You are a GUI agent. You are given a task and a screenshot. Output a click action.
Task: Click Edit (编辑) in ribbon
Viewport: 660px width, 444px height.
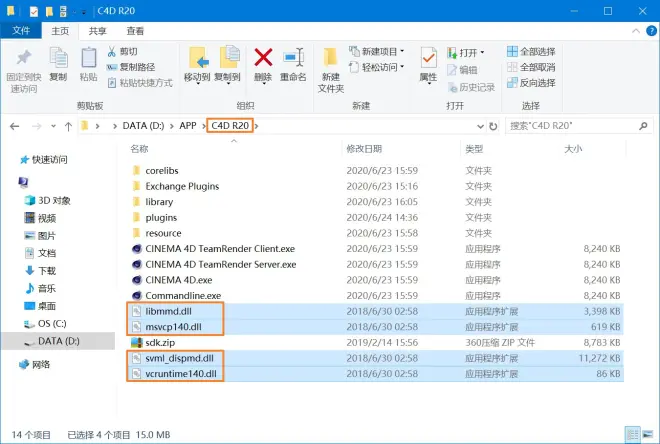pyautogui.click(x=462, y=70)
